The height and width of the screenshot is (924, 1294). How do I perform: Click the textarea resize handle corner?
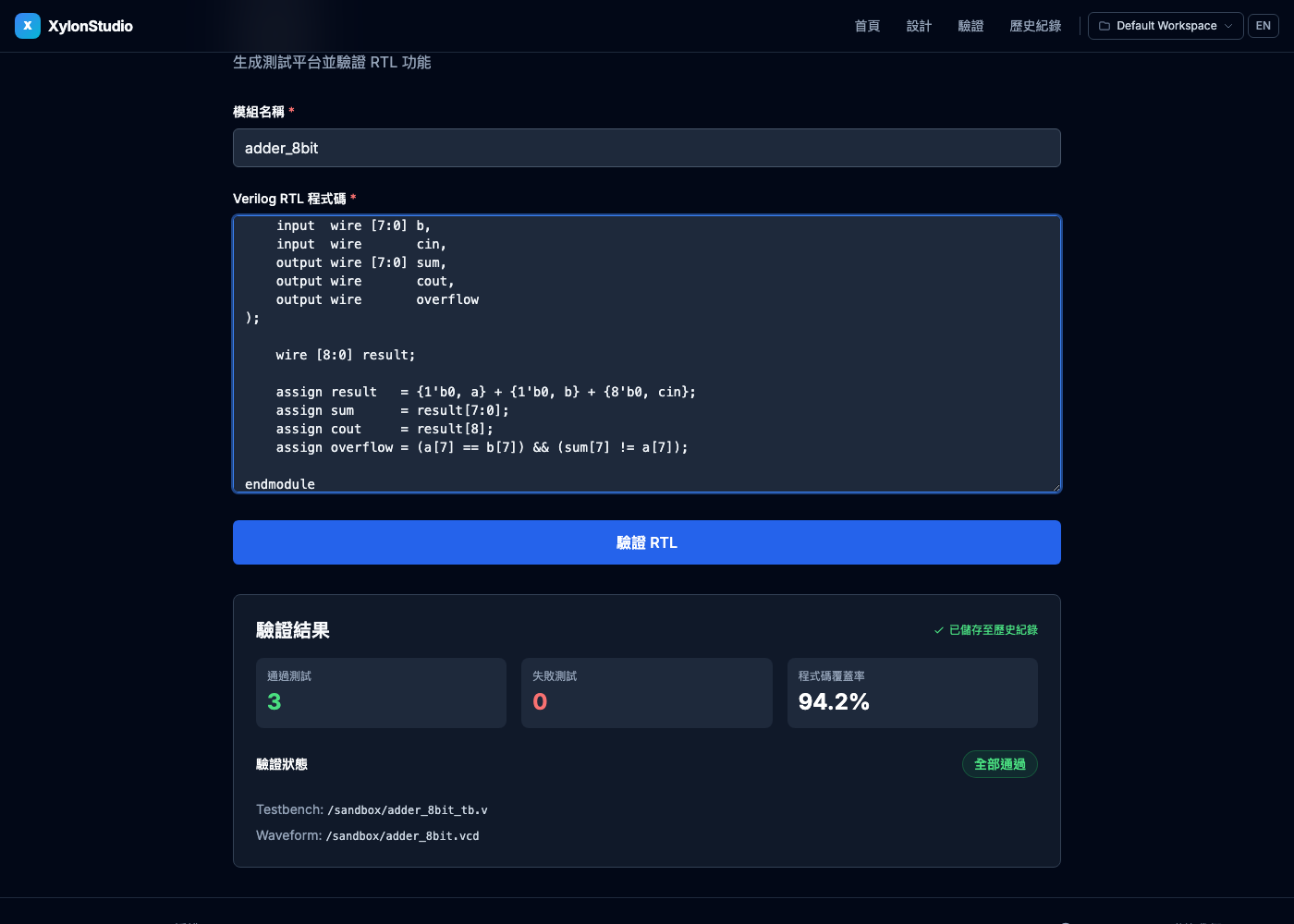(x=1056, y=487)
